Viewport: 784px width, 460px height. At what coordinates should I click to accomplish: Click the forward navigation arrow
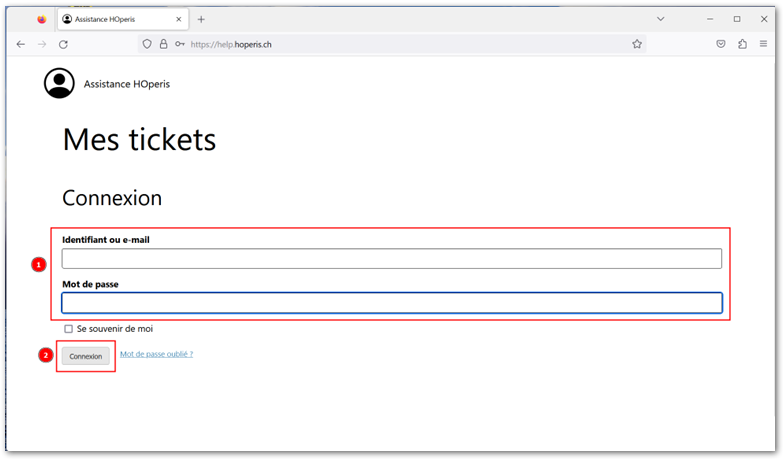[x=42, y=44]
